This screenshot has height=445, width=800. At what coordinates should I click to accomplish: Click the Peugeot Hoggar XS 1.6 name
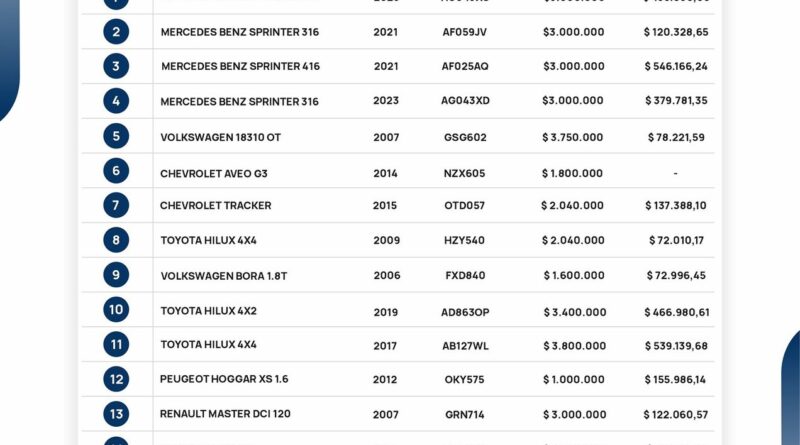coord(224,379)
